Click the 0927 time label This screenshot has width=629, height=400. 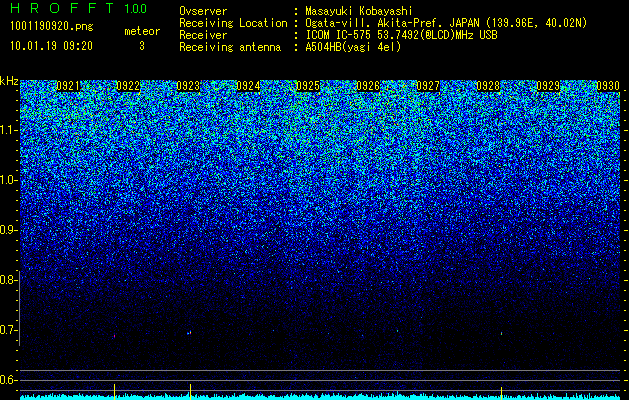click(x=428, y=86)
